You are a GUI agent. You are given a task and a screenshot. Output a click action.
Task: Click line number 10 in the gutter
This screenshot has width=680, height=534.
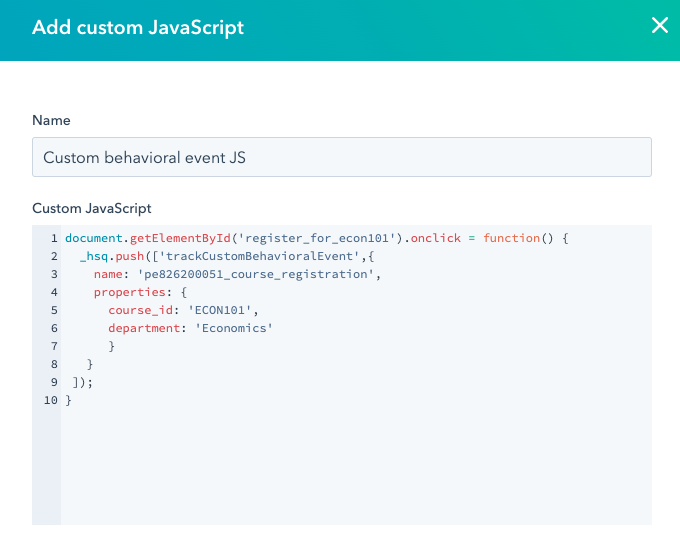[49, 400]
